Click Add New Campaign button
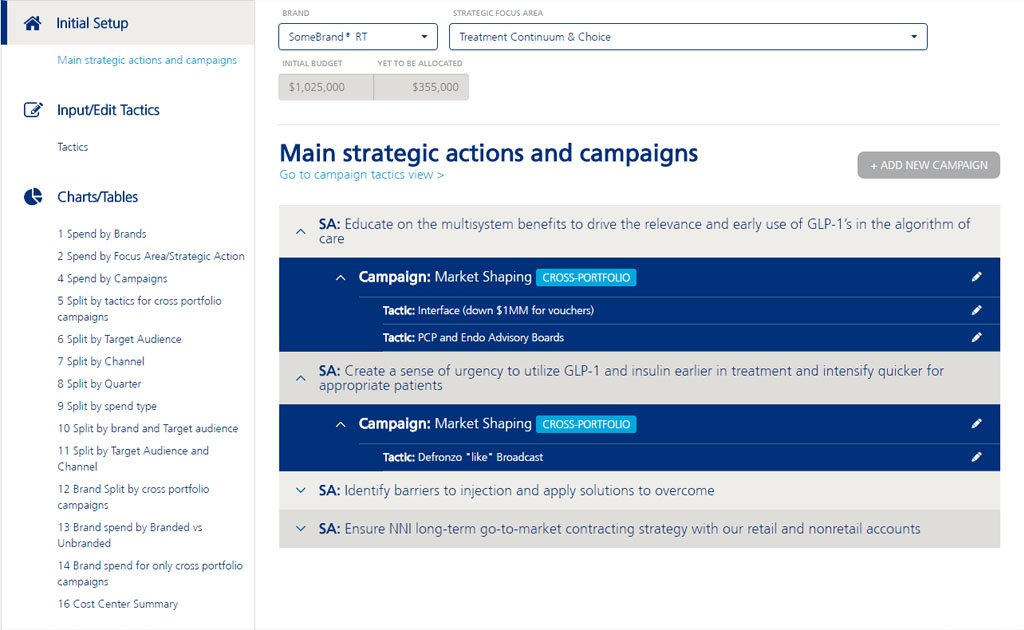Image resolution: width=1024 pixels, height=630 pixels. pyautogui.click(x=928, y=165)
